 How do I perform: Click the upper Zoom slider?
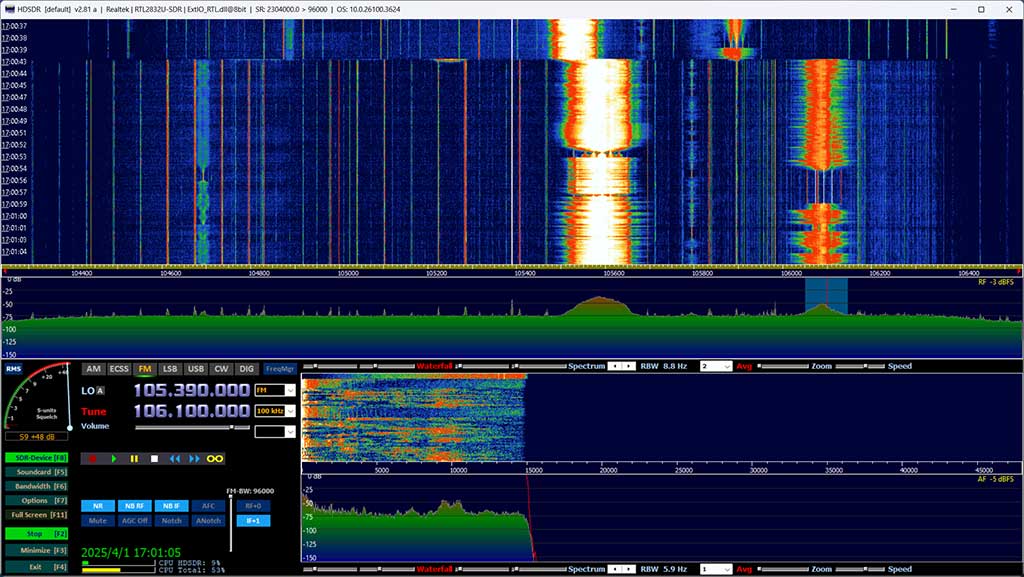click(x=784, y=366)
